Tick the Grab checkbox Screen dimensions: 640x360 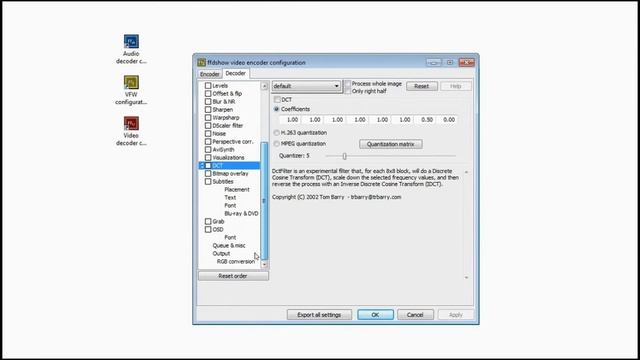(x=208, y=221)
